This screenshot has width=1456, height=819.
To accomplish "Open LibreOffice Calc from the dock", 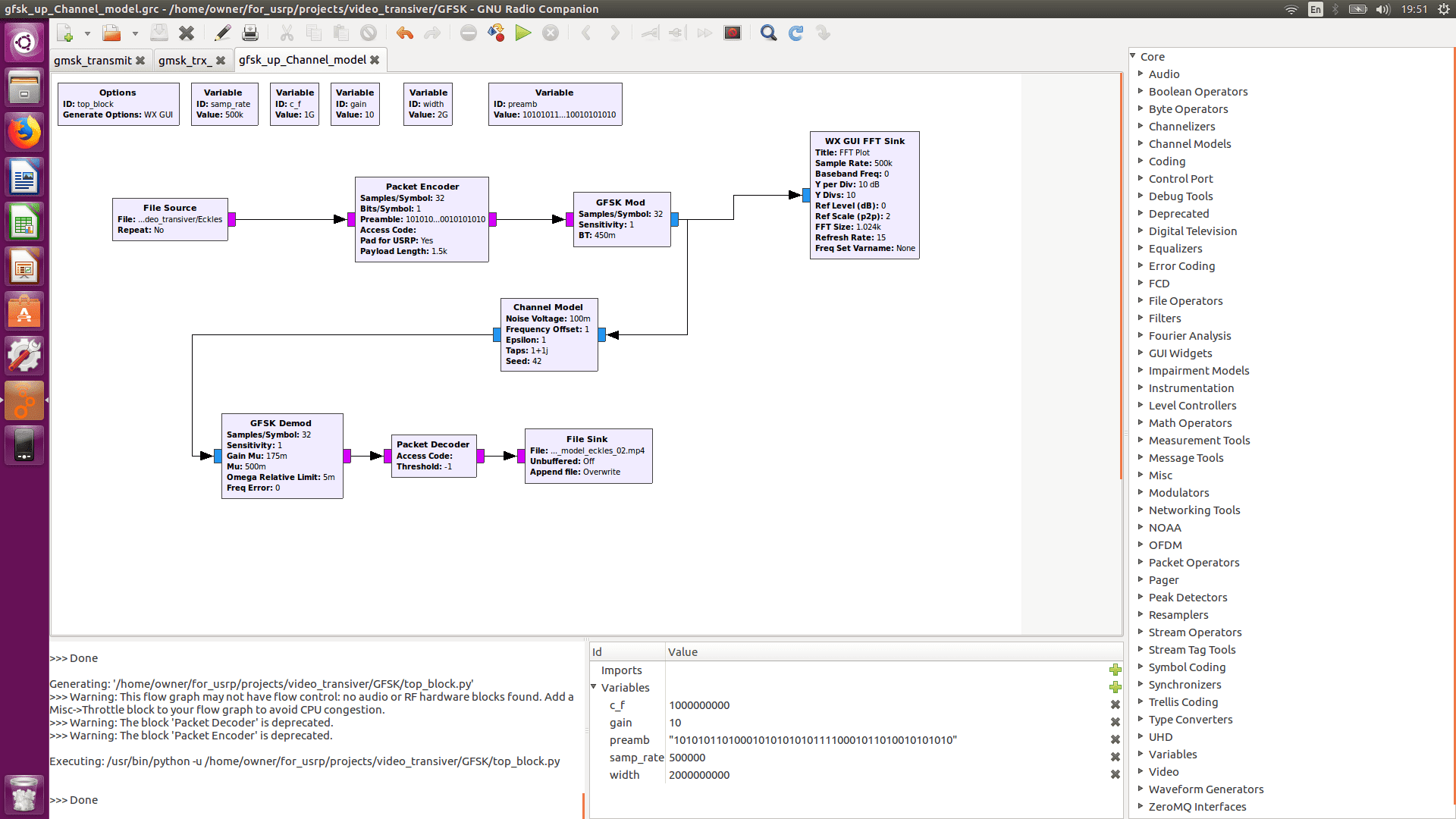I will coord(24,222).
